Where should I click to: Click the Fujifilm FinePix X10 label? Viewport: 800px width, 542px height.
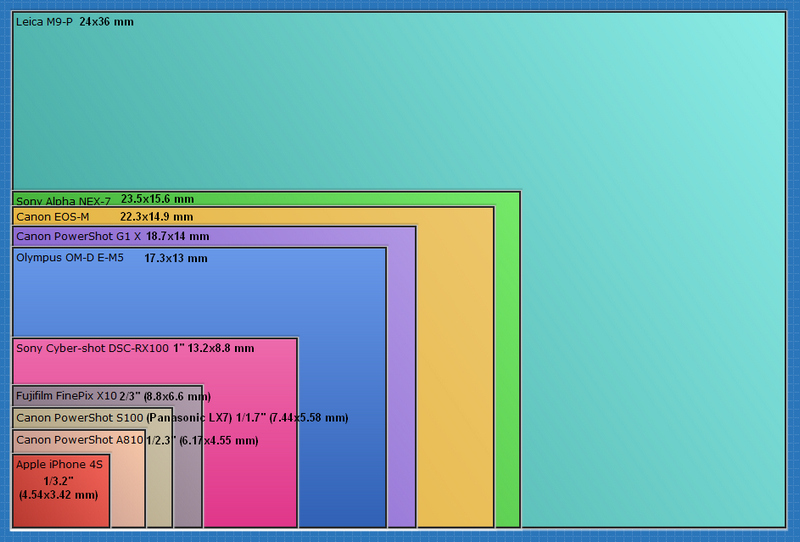coord(66,396)
